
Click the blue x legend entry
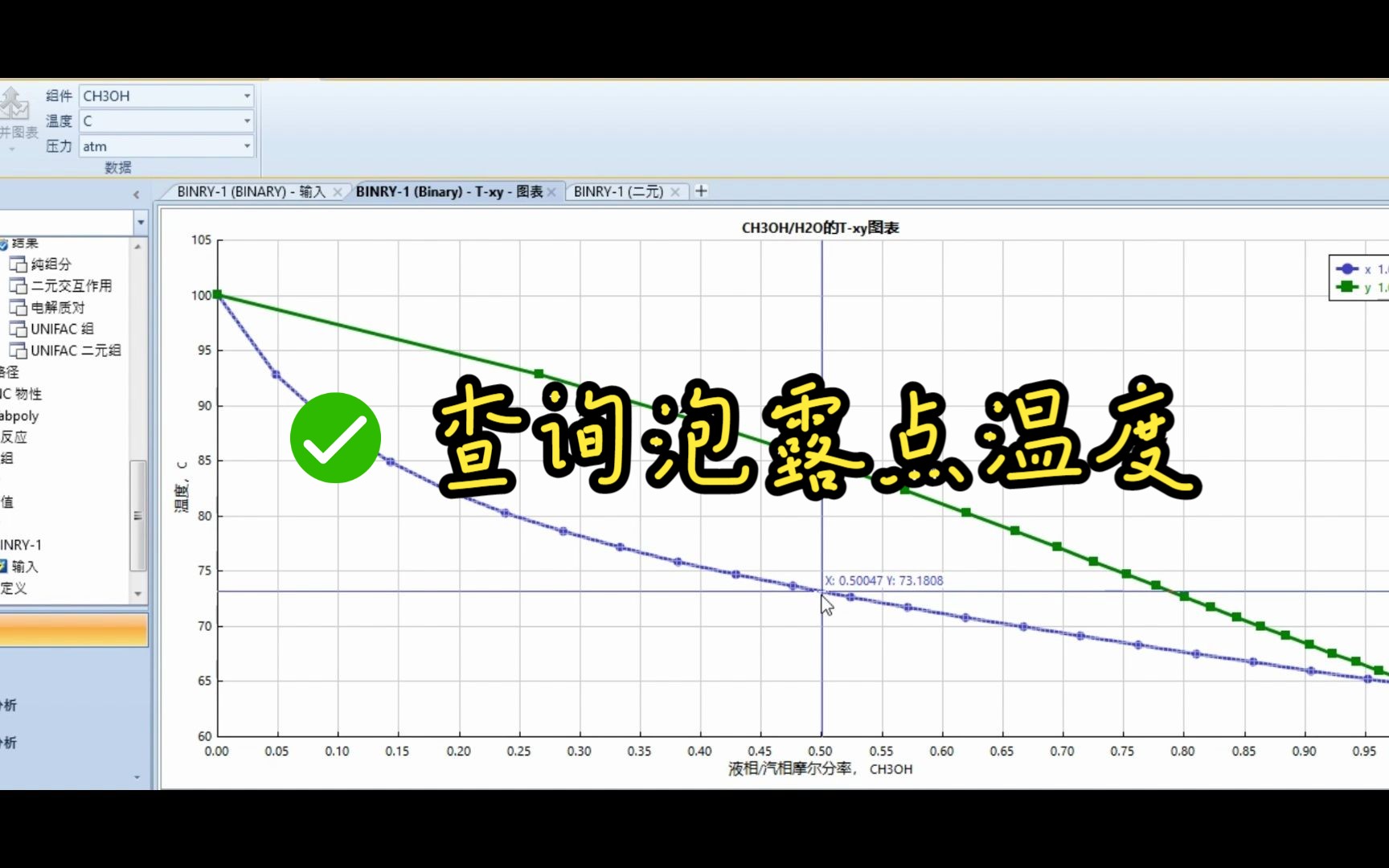(x=1360, y=269)
